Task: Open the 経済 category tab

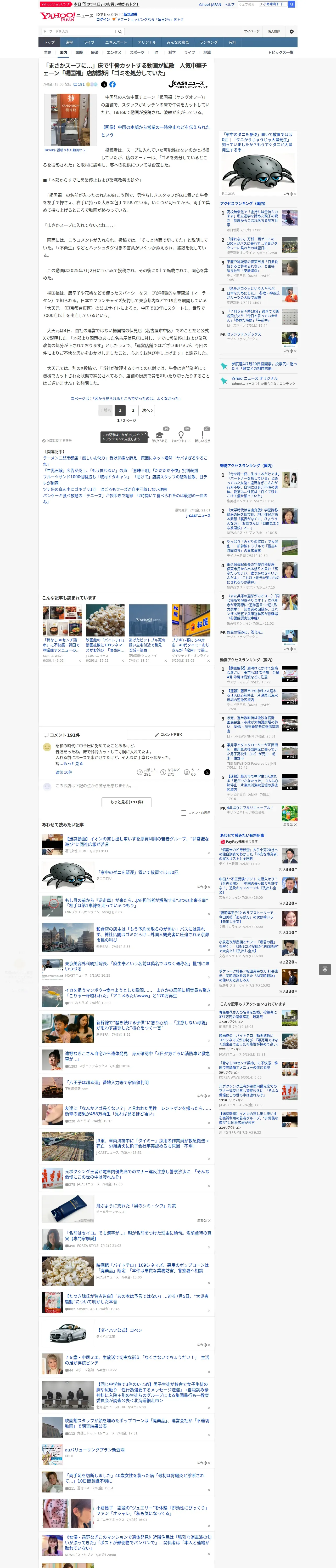Action: click(x=94, y=52)
